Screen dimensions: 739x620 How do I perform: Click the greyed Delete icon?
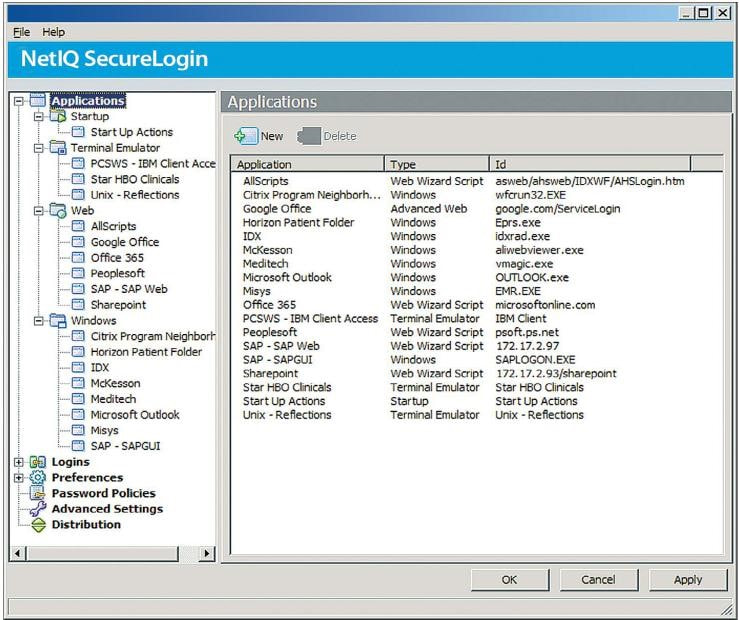pyautogui.click(x=309, y=136)
